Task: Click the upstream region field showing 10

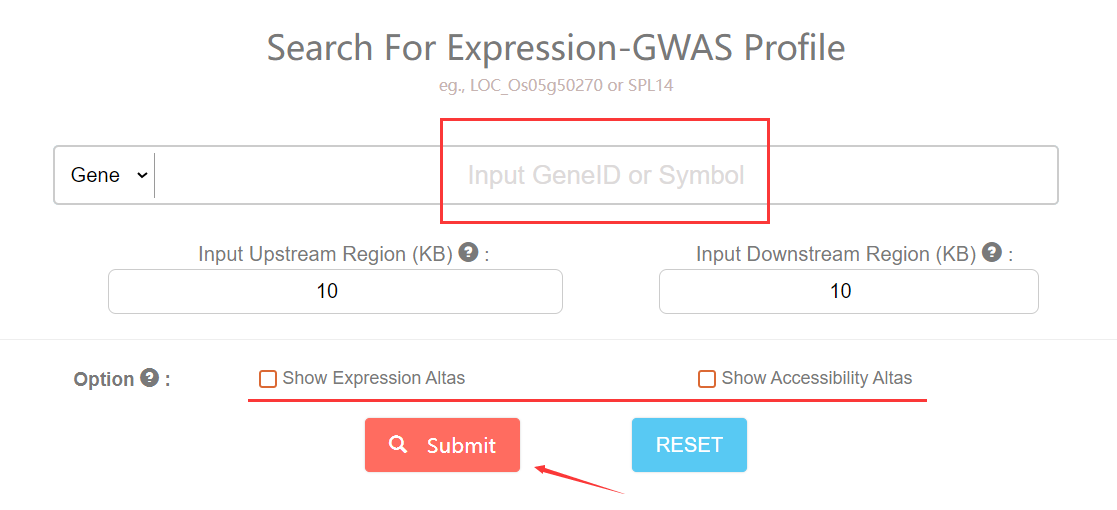Action: pyautogui.click(x=335, y=291)
